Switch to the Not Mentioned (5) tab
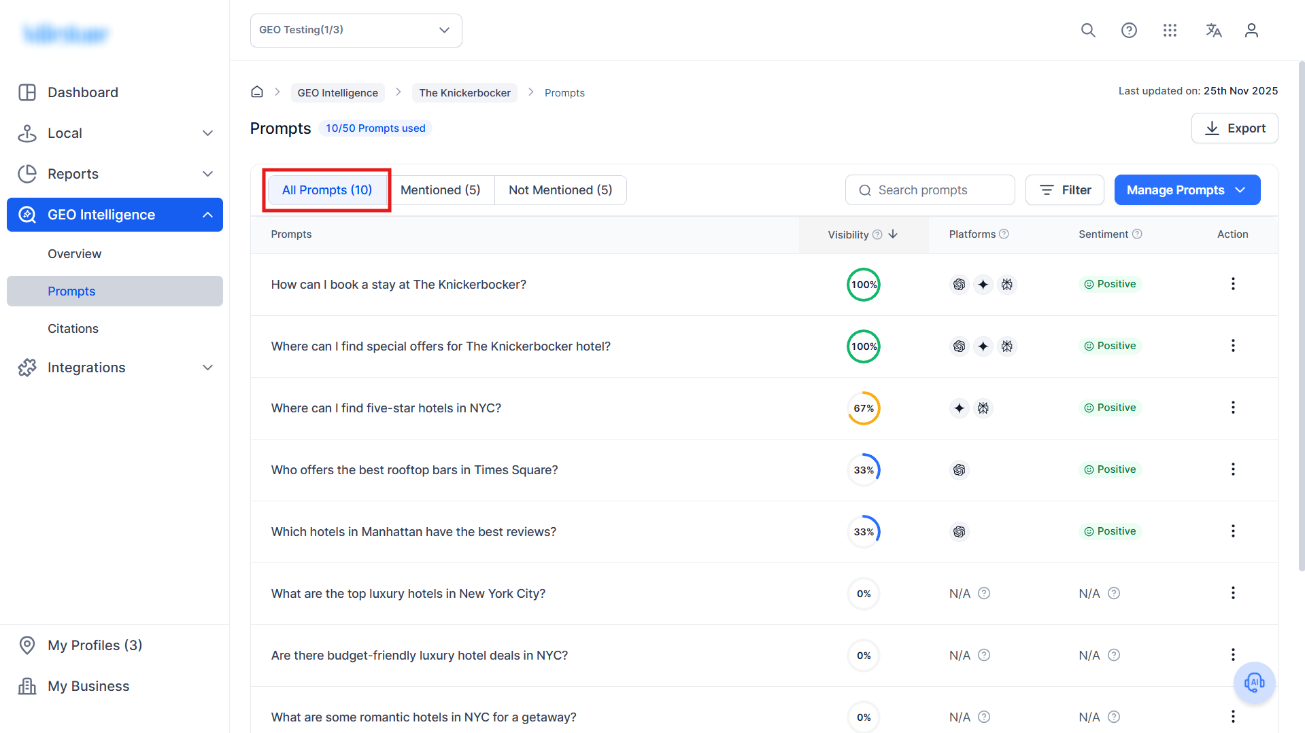 pyautogui.click(x=560, y=190)
